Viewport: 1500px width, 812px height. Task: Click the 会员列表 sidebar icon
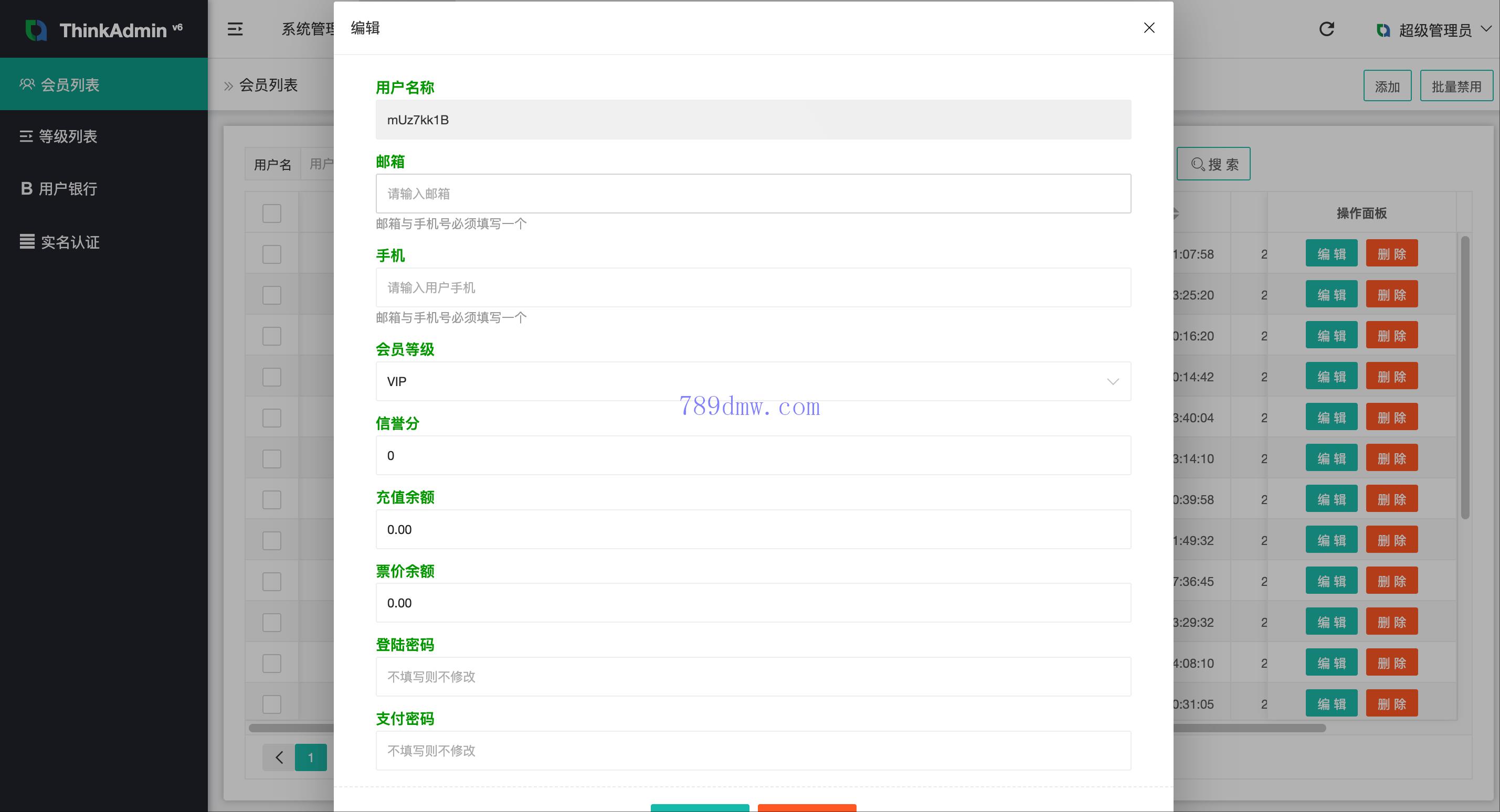point(27,84)
